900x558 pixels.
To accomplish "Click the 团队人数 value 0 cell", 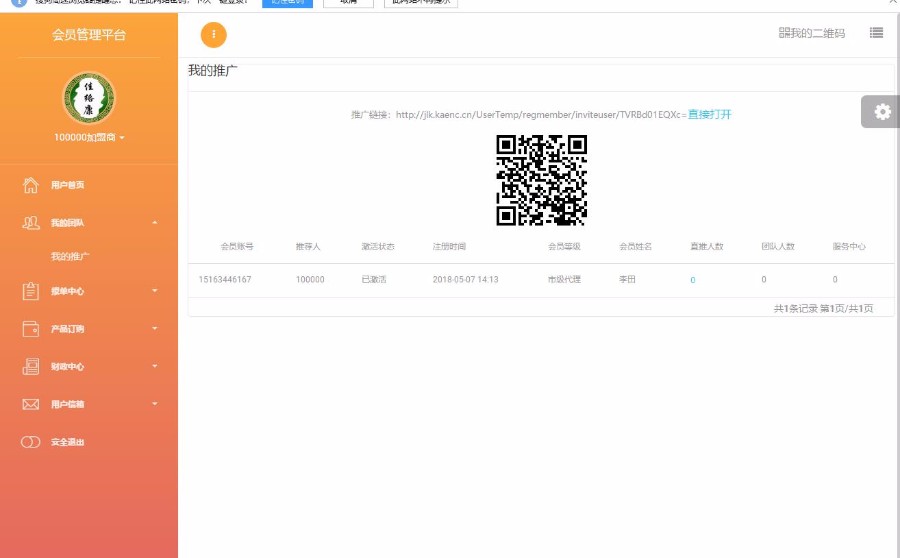I will [764, 280].
